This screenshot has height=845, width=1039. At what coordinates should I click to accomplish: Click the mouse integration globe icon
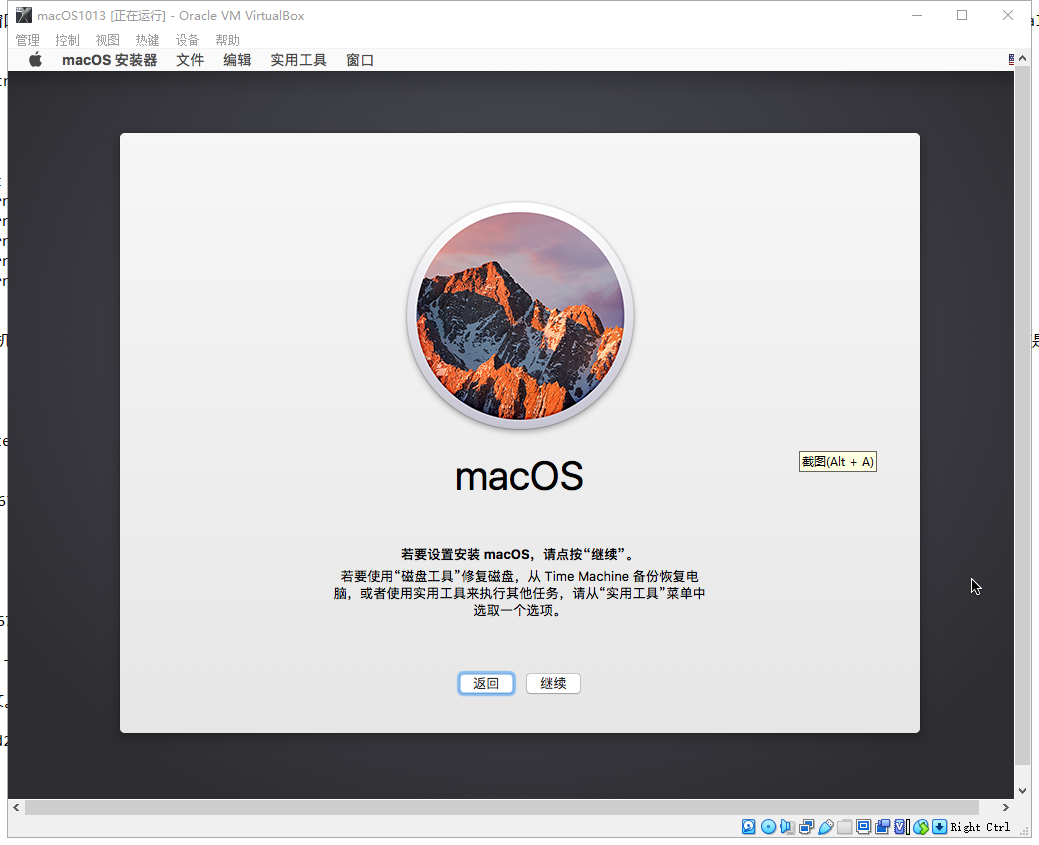920,826
